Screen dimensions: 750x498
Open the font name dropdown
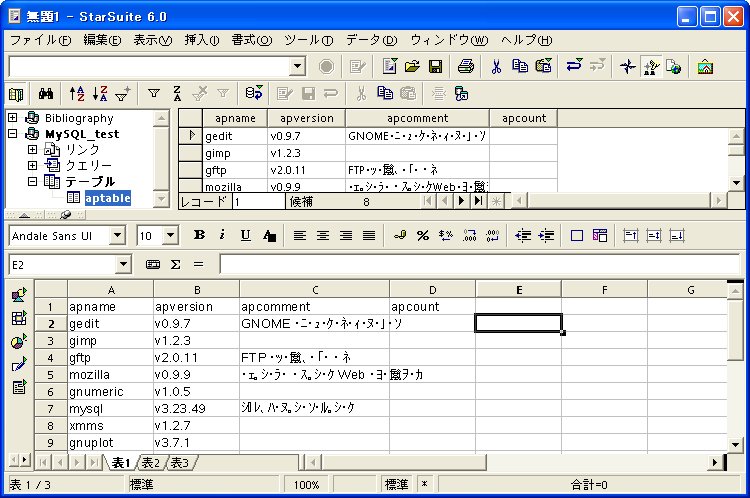pyautogui.click(x=117, y=235)
